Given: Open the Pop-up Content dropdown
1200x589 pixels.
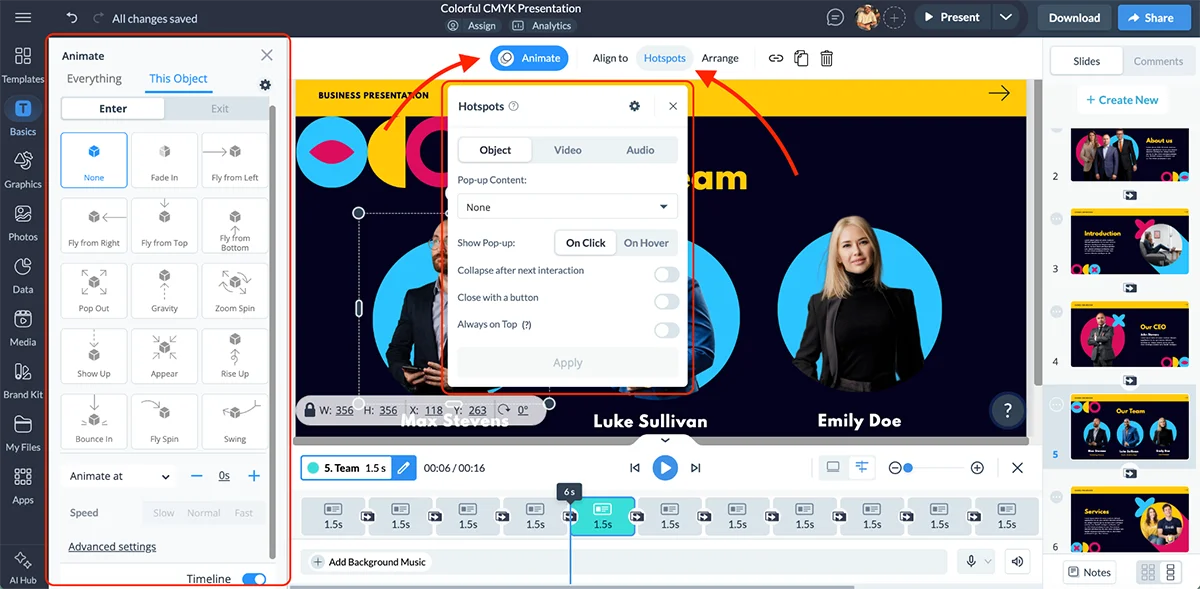Looking at the screenshot, I should coord(567,207).
